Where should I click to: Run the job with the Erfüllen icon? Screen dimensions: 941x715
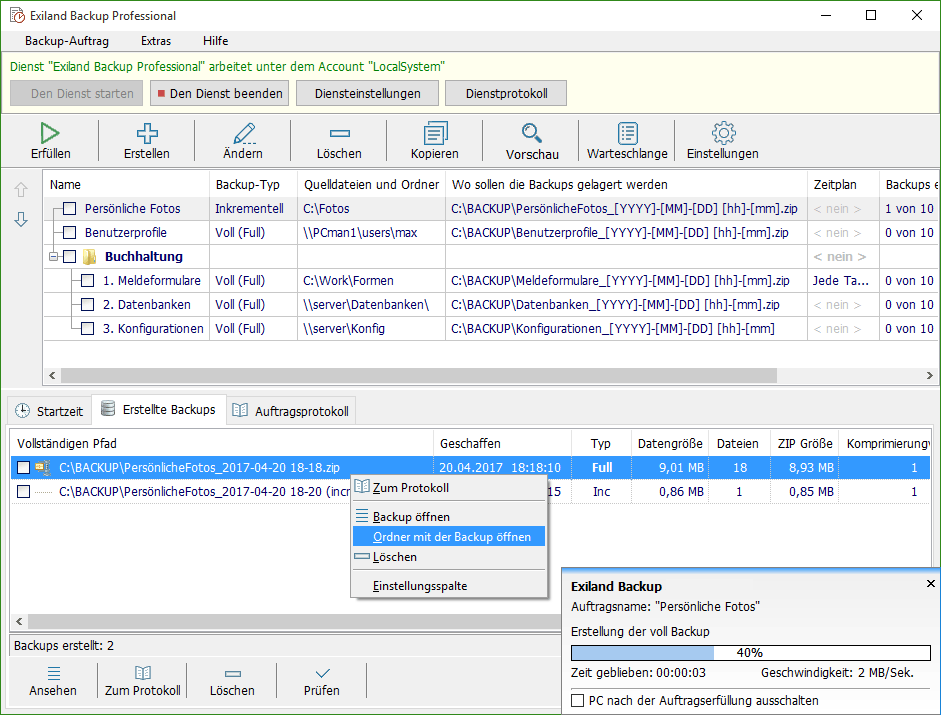(50, 133)
